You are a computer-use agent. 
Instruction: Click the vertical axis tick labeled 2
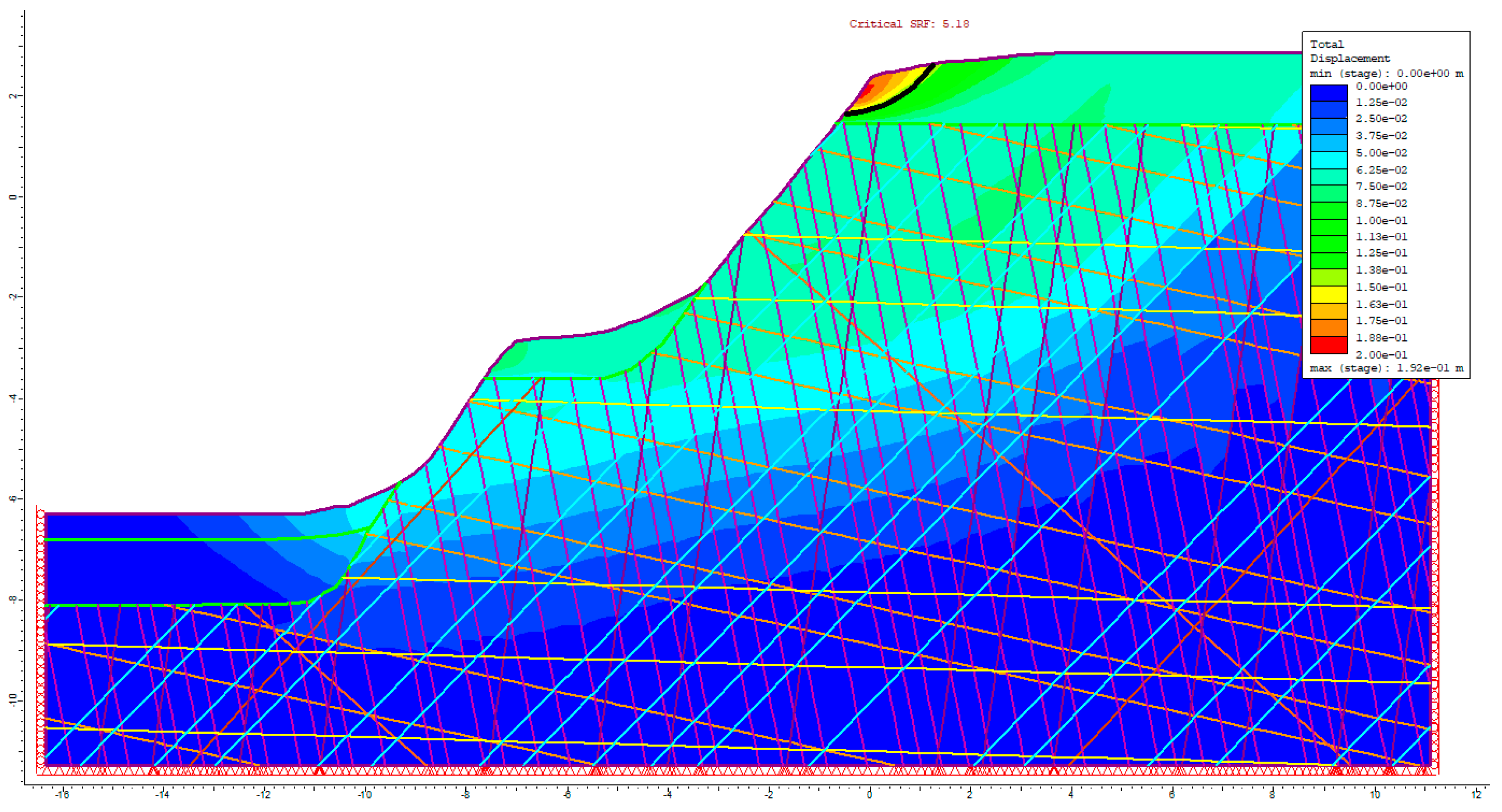click(x=13, y=96)
